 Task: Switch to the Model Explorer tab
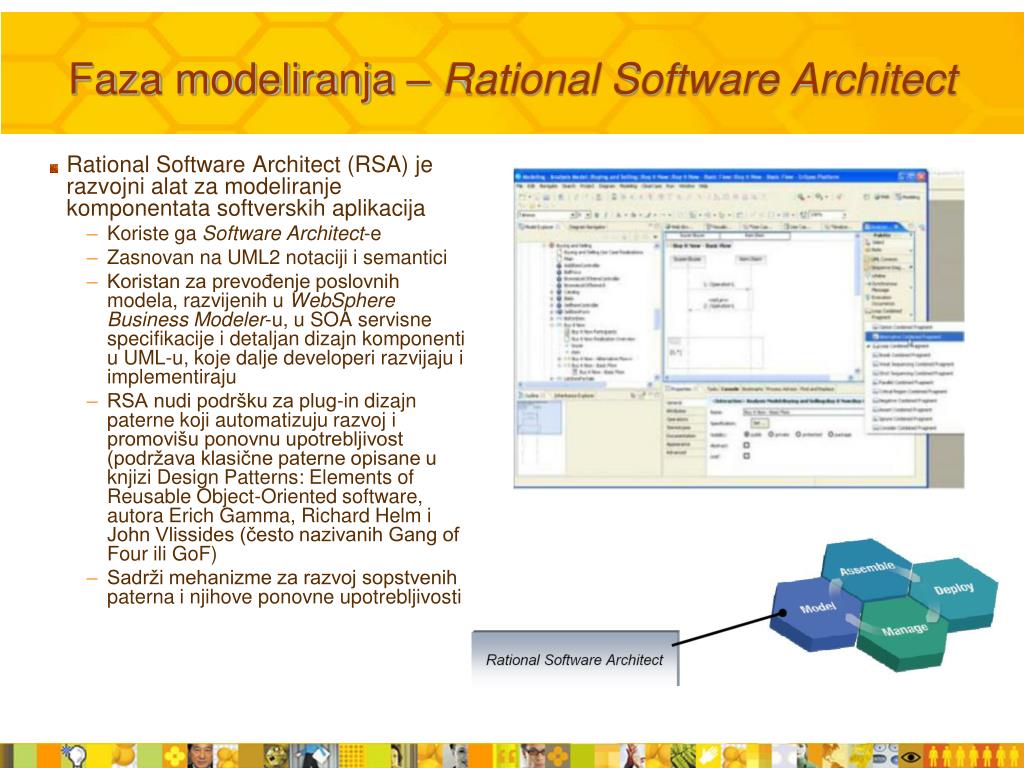(x=539, y=227)
